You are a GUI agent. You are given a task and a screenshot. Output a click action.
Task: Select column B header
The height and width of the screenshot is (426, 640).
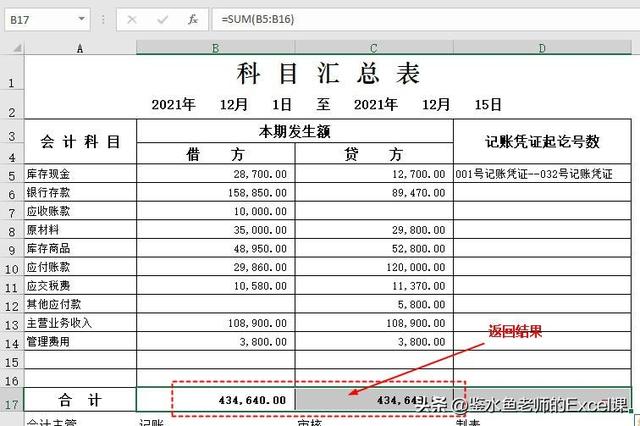tap(216, 48)
